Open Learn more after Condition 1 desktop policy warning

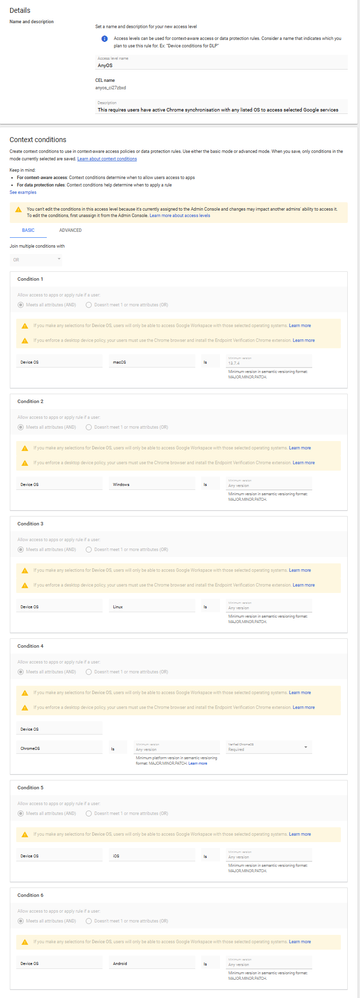303,341
